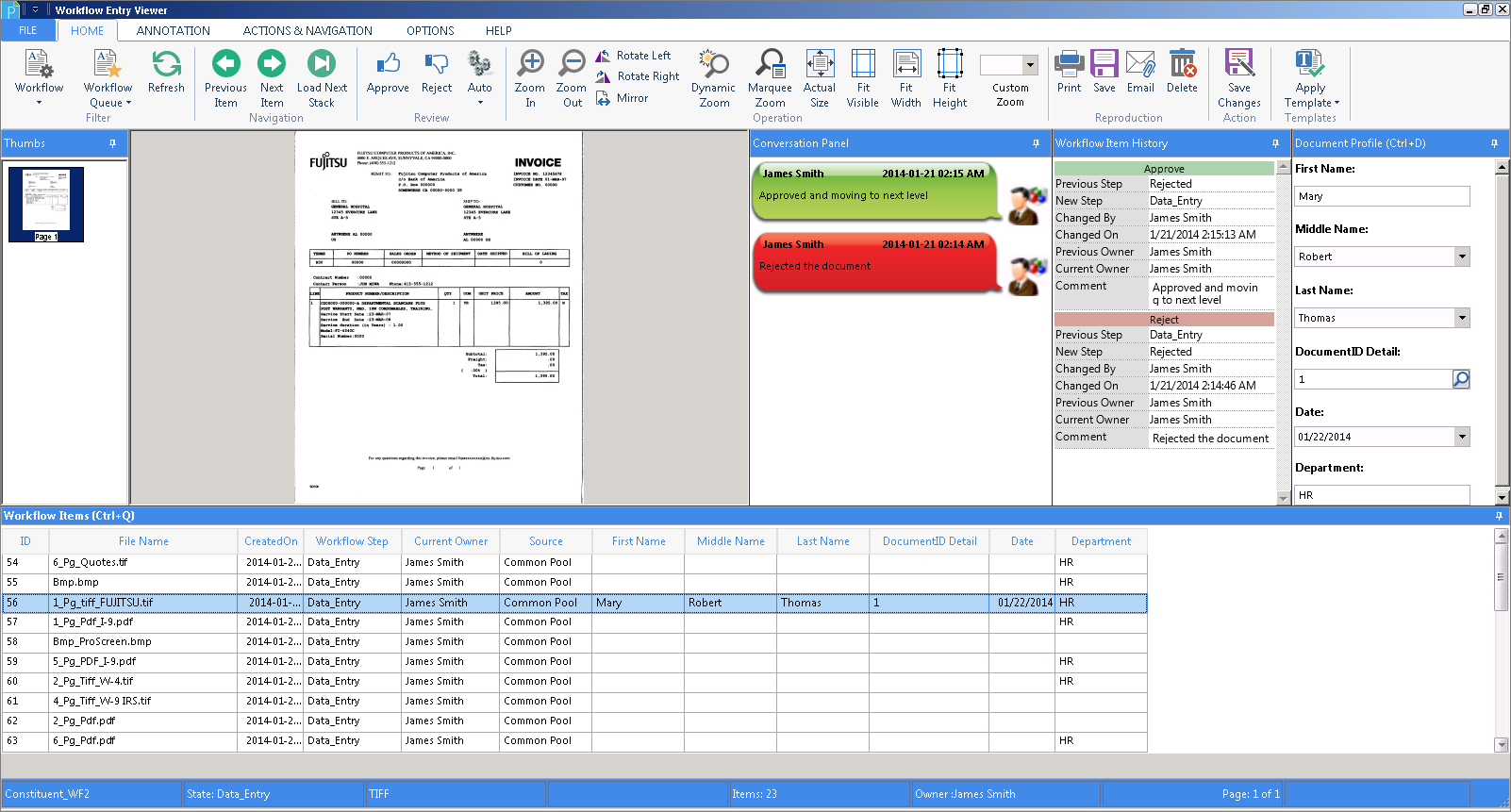This screenshot has height=812, width=1511.
Task: Click the green Approved conversation bubble
Action: click(875, 192)
